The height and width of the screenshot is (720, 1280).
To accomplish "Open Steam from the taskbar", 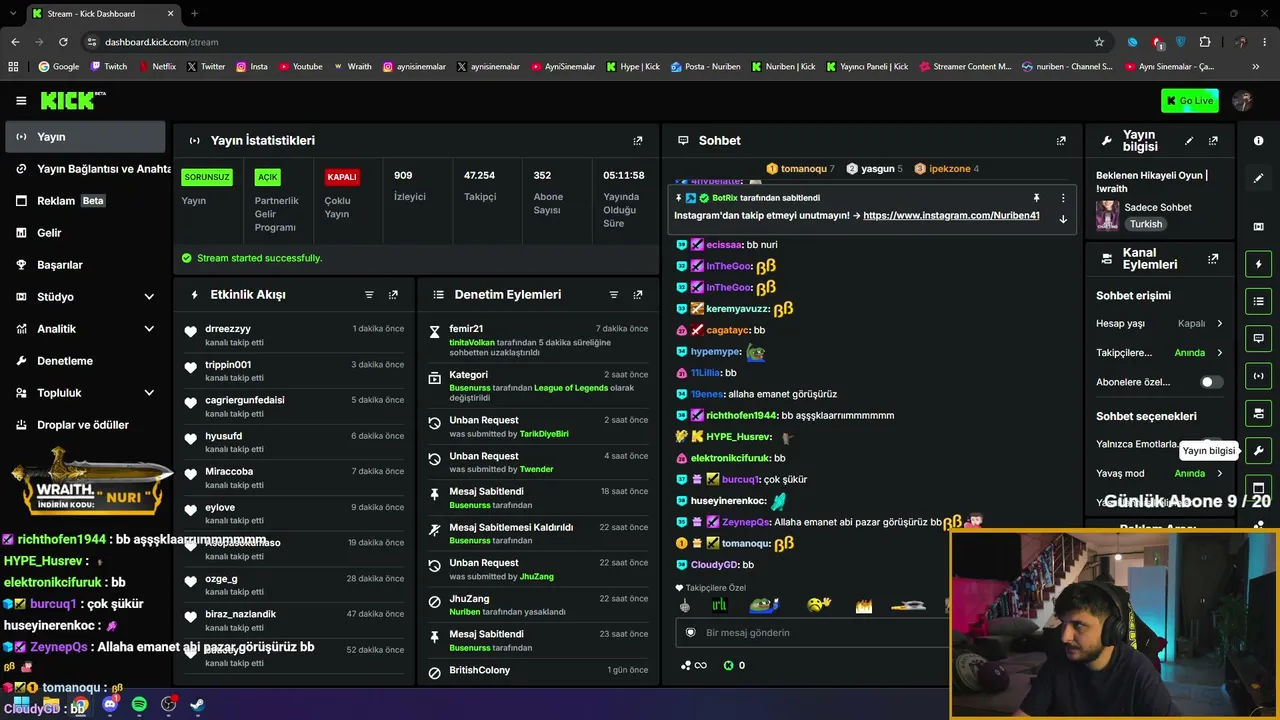I will point(197,705).
